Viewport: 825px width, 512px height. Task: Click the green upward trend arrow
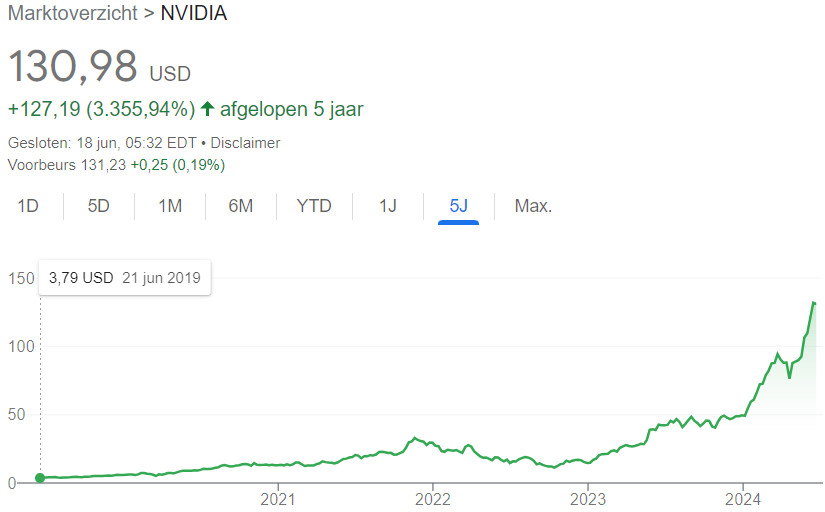tap(208, 109)
